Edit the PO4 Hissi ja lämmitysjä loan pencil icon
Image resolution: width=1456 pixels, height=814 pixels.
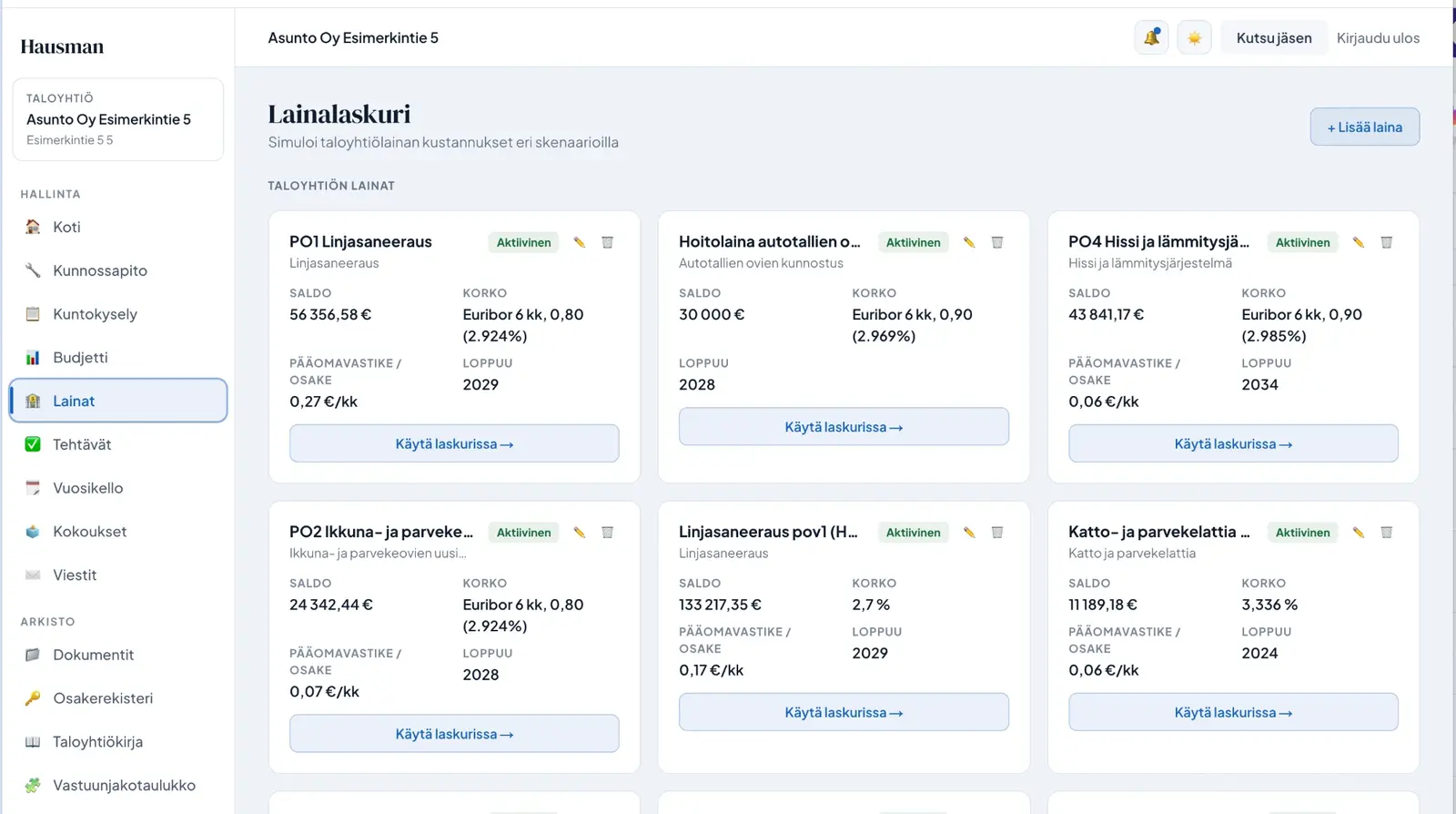point(1359,242)
